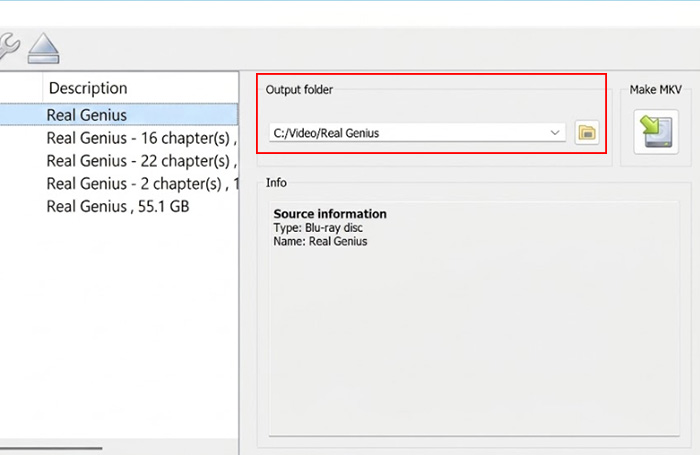The image size is (700, 455).
Task: Open the output folder browse icon
Action: (x=587, y=133)
